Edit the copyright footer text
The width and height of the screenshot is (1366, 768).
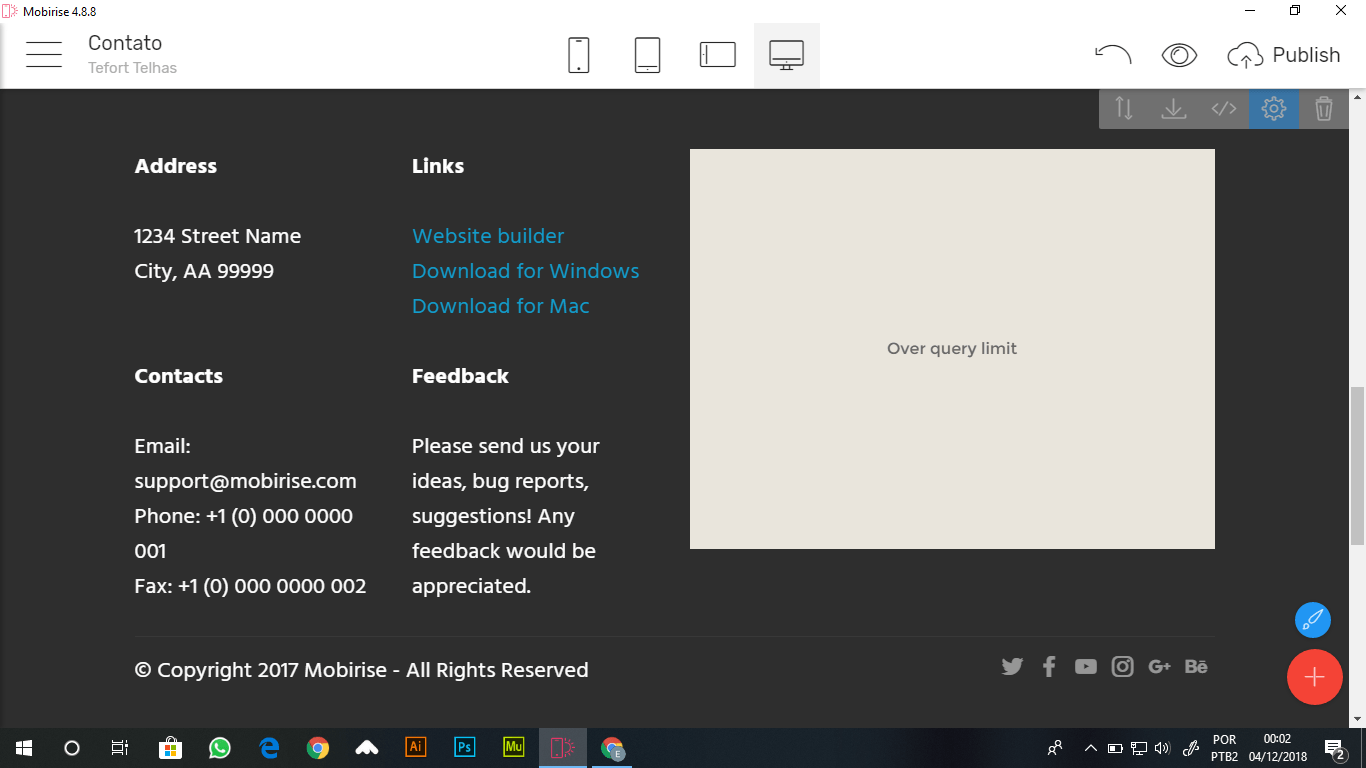tap(362, 670)
